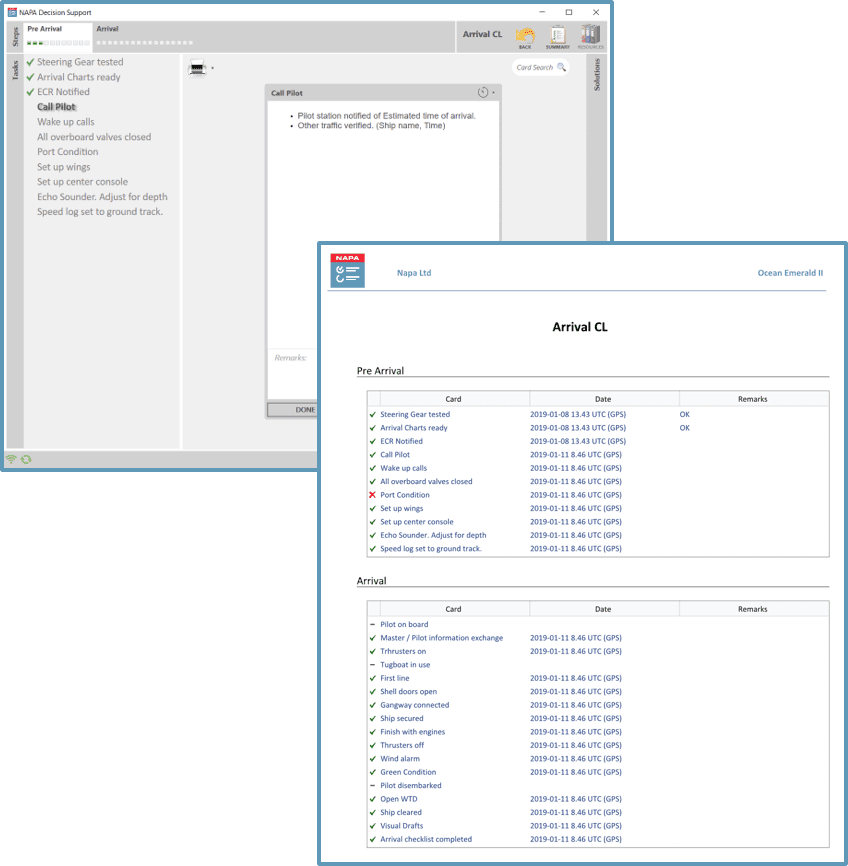Click into the Remarks text field
The image size is (848, 866).
[292, 374]
